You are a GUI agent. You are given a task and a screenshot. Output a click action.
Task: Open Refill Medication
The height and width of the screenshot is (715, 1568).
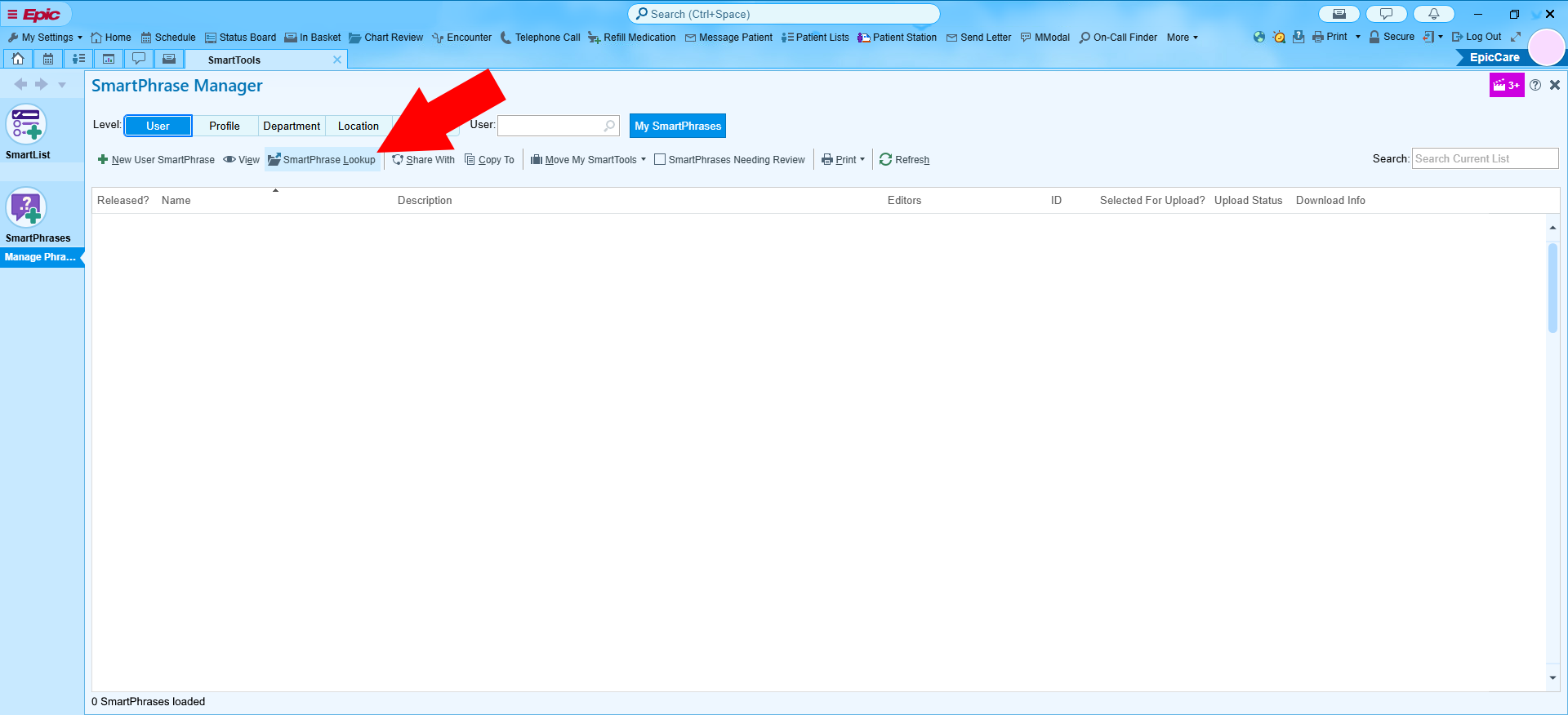632,38
